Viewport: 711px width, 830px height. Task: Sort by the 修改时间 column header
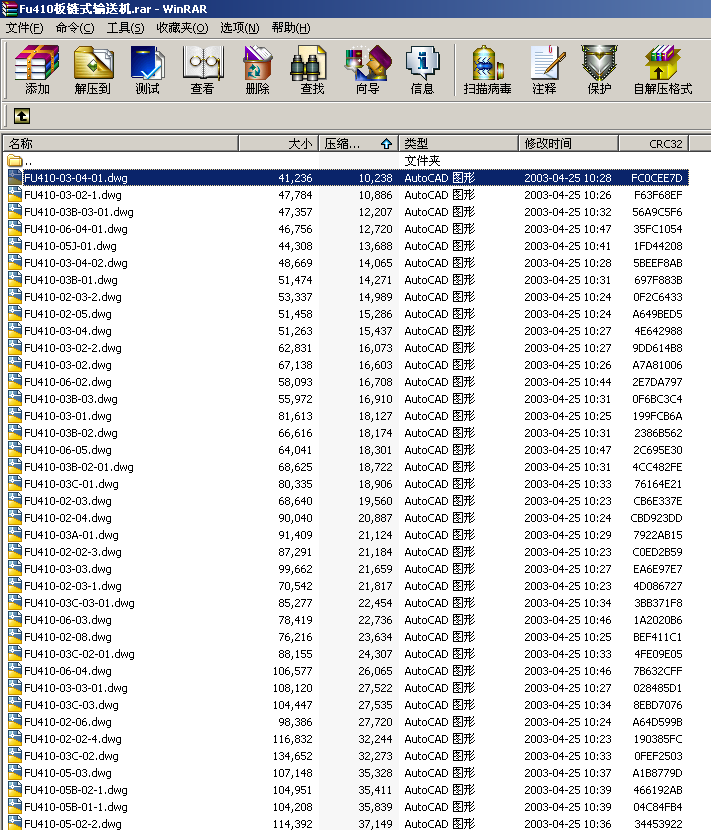569,143
